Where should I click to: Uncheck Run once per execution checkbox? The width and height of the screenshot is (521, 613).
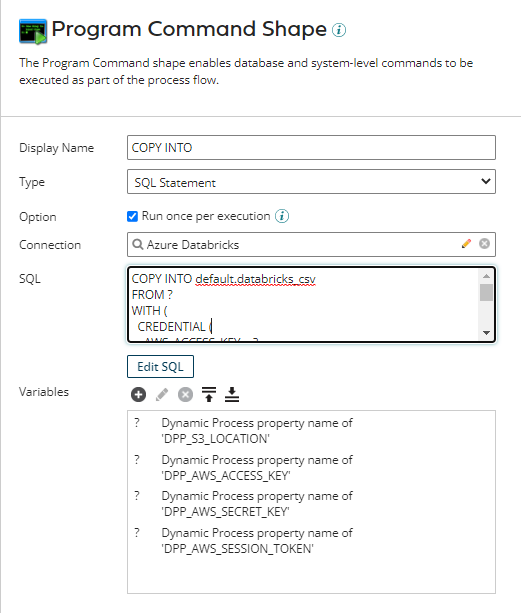point(132,216)
